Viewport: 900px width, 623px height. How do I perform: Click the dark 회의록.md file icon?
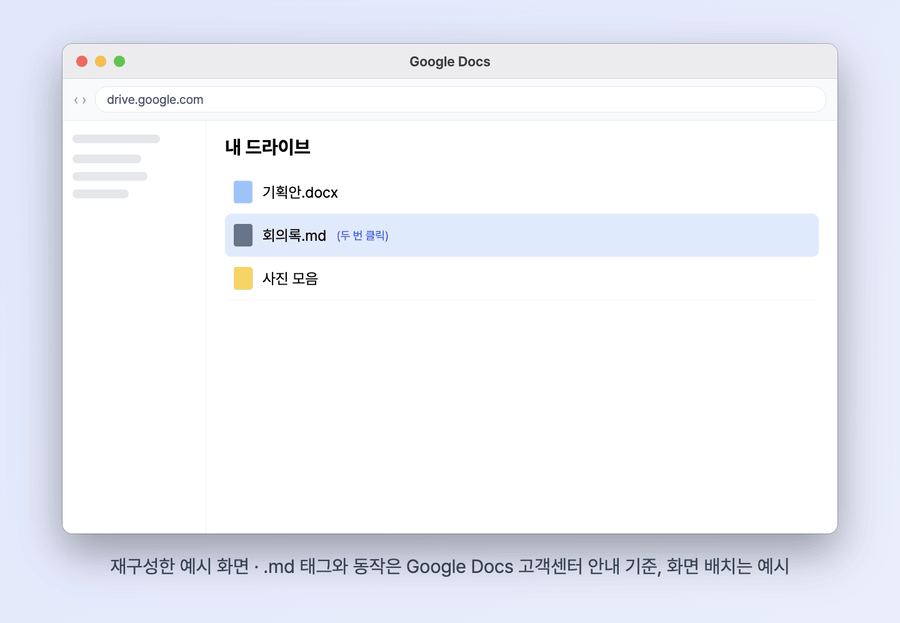pyautogui.click(x=243, y=235)
